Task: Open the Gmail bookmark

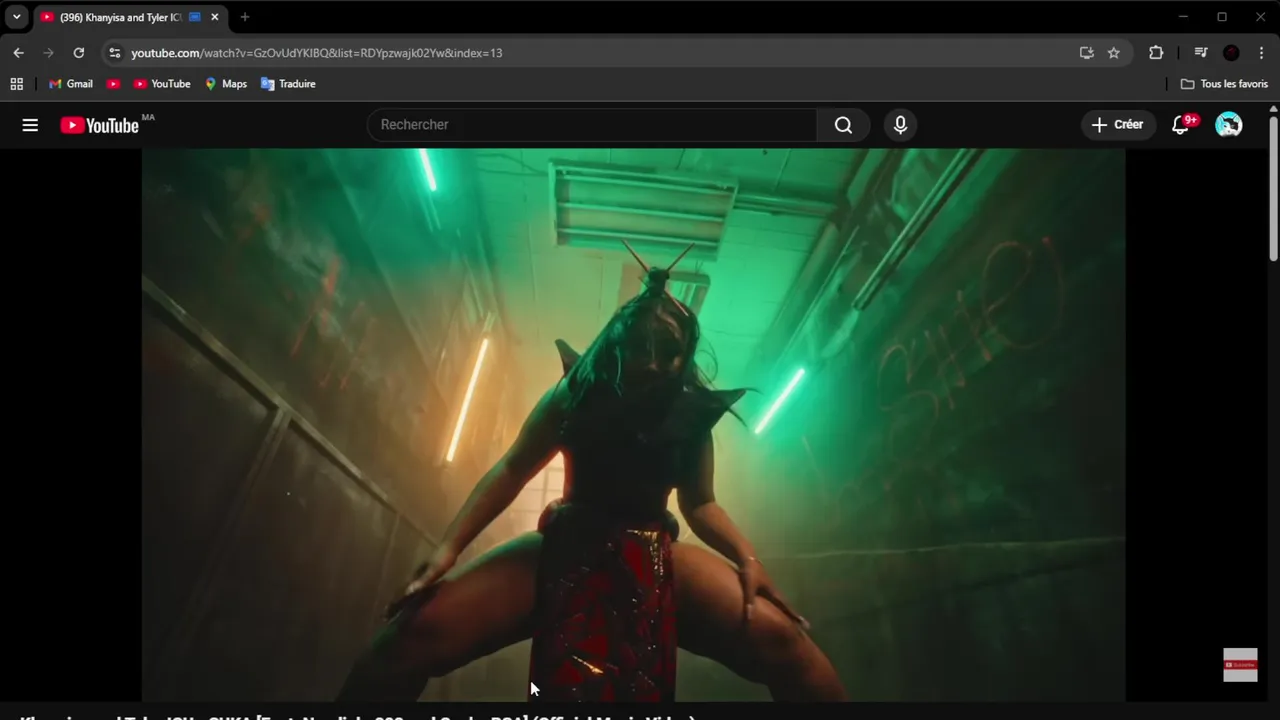Action: (71, 84)
